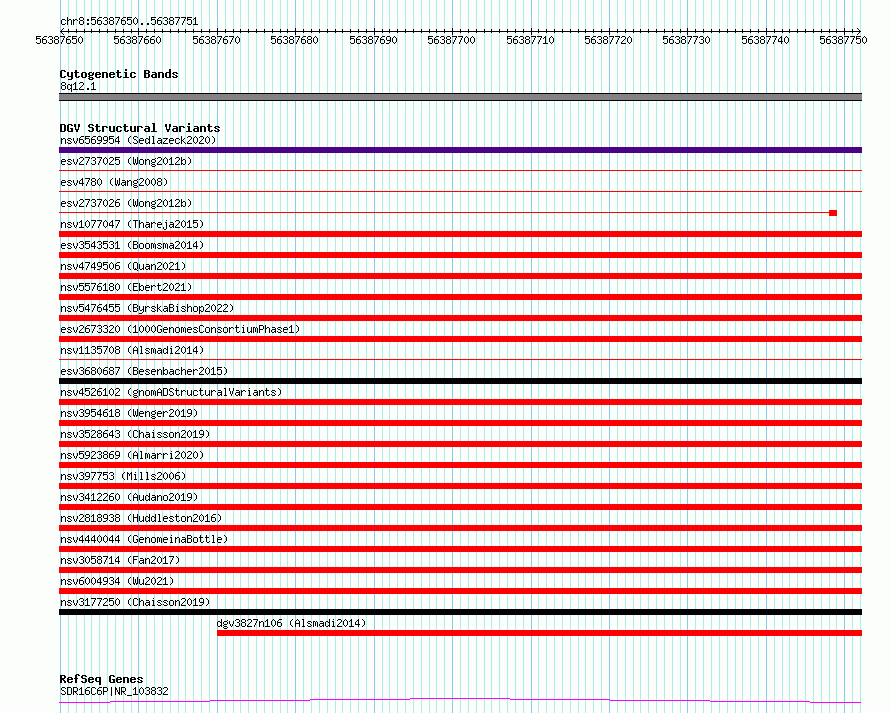Click the chr8:56387650..56387751 region label
Image resolution: width=890 pixels, height=713 pixels.
tap(129, 21)
